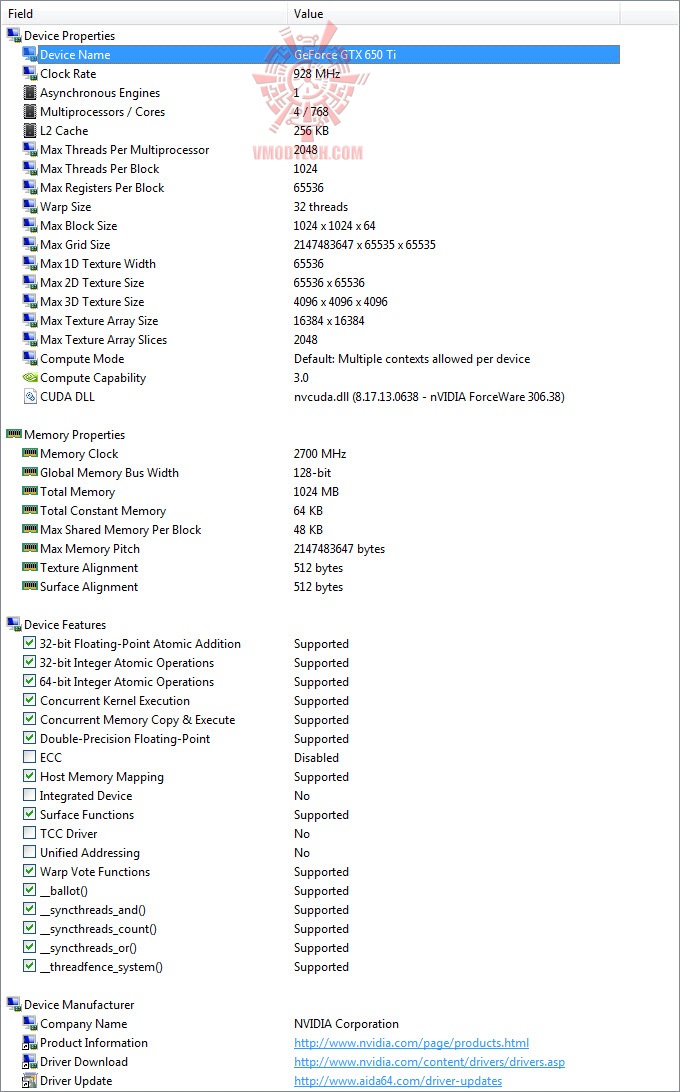Toggle Integrated Device checkbox
The image size is (680, 1092).
[29, 795]
